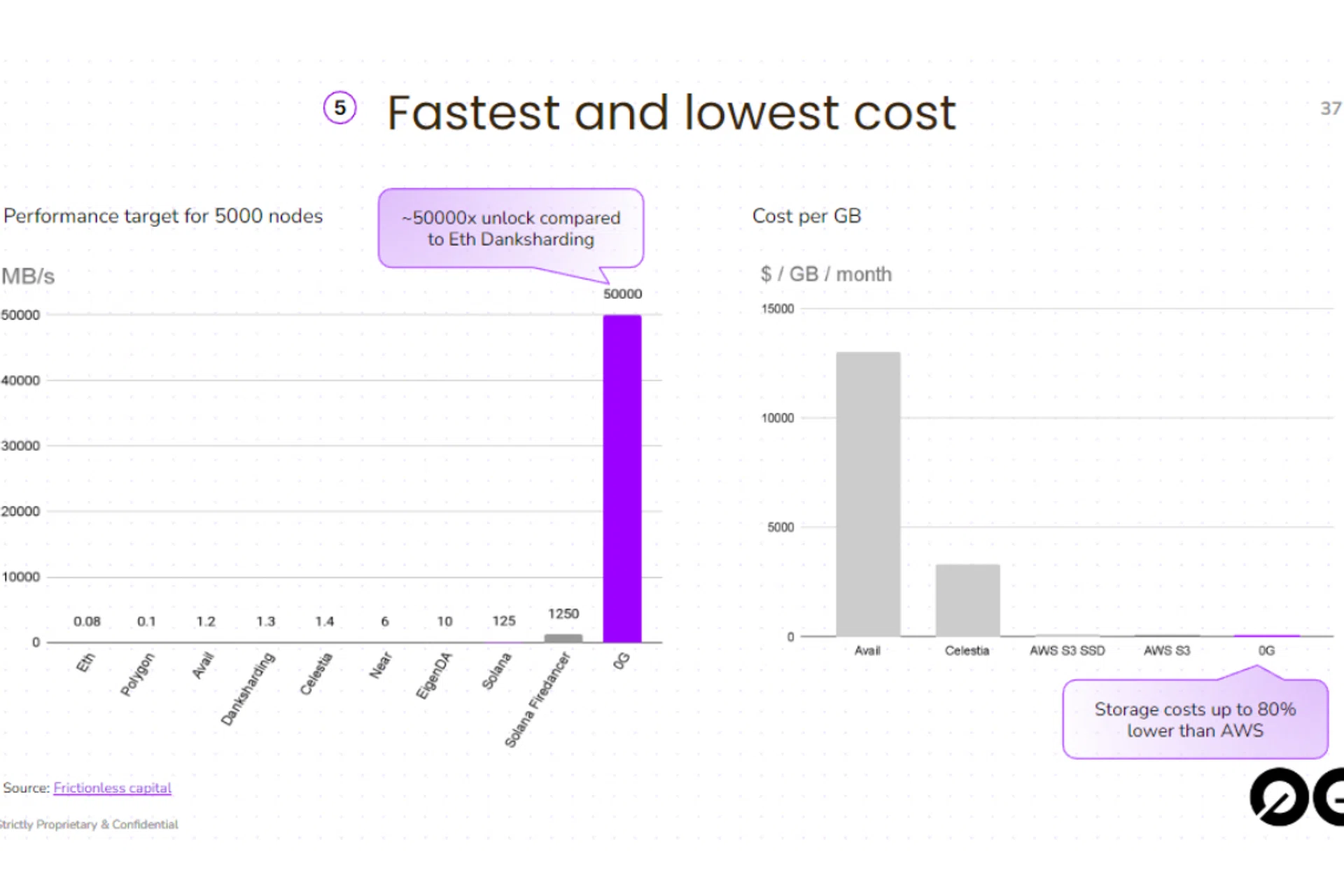1344x896 pixels.
Task: Click the 50000x unlock callout bubble
Action: pos(510,228)
